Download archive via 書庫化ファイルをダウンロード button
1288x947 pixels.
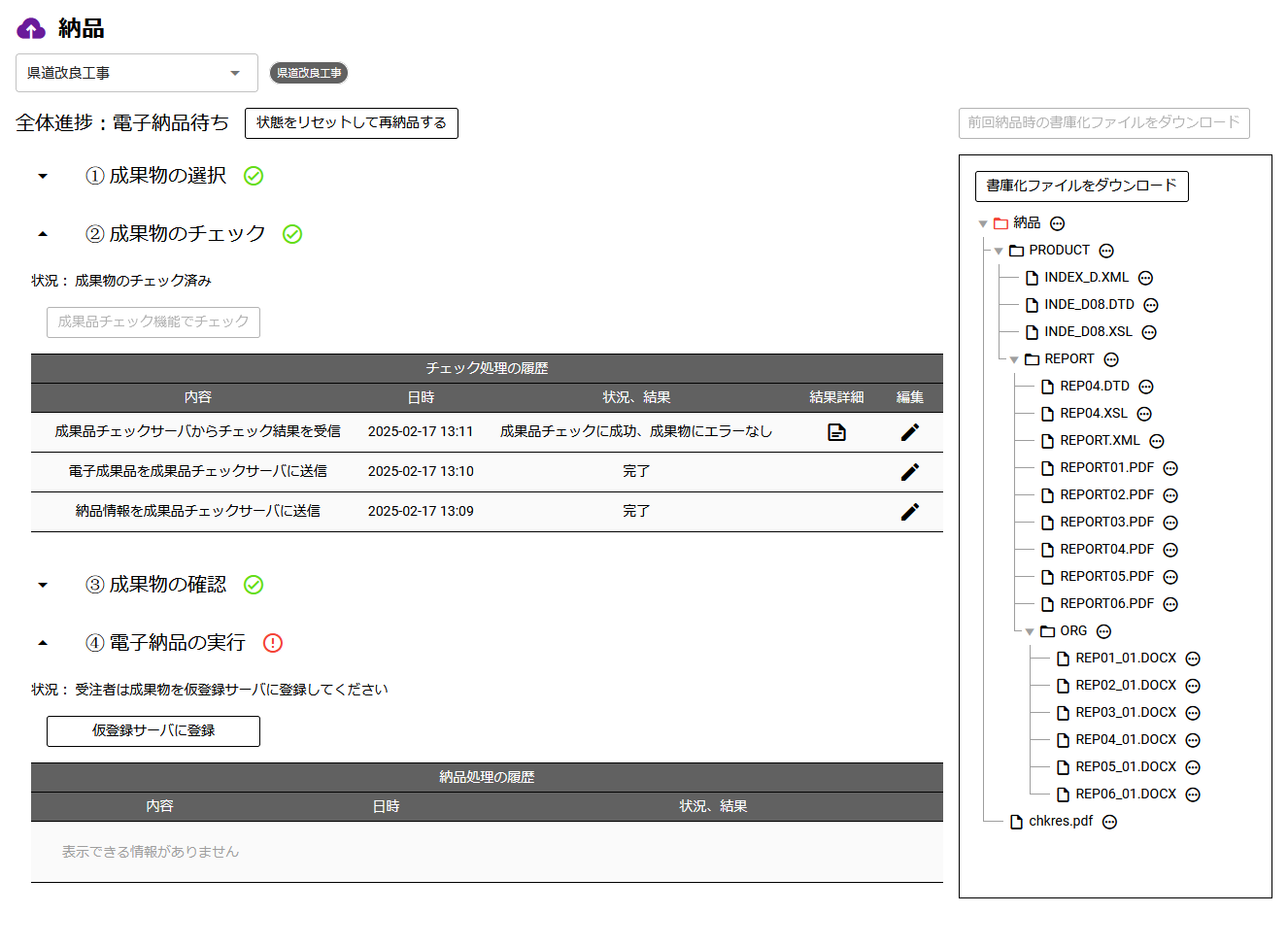pyautogui.click(x=1081, y=186)
